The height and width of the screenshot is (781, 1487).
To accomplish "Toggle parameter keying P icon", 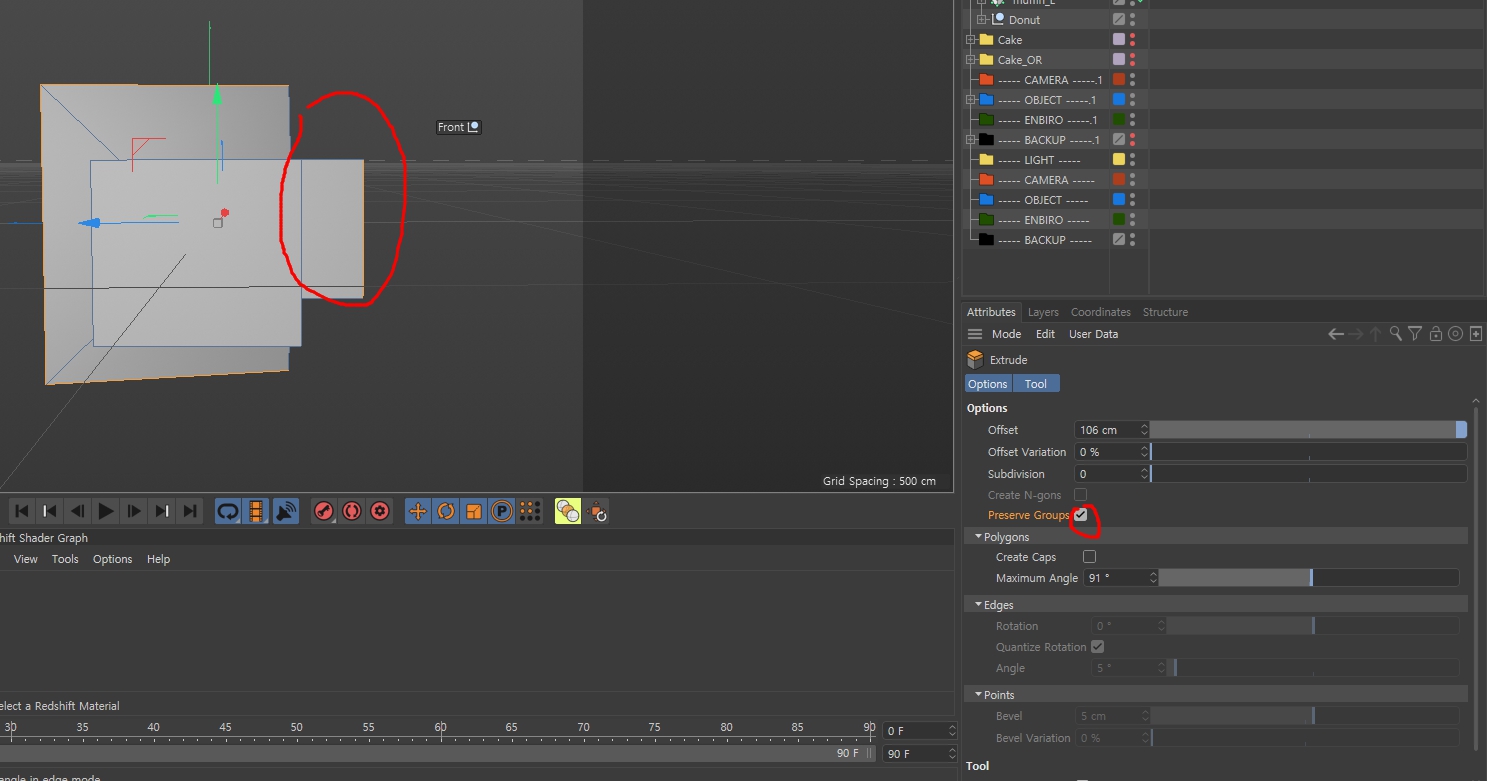I will point(502,512).
